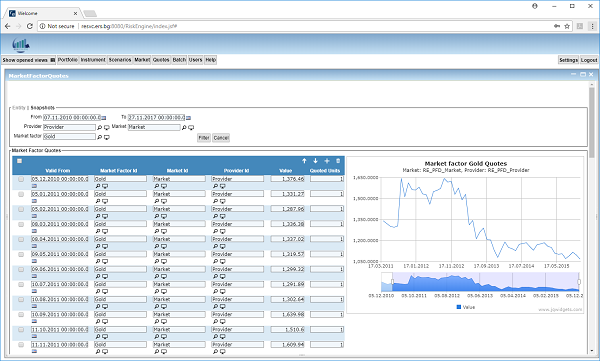
Task: Open the Market menu
Action: point(142,60)
